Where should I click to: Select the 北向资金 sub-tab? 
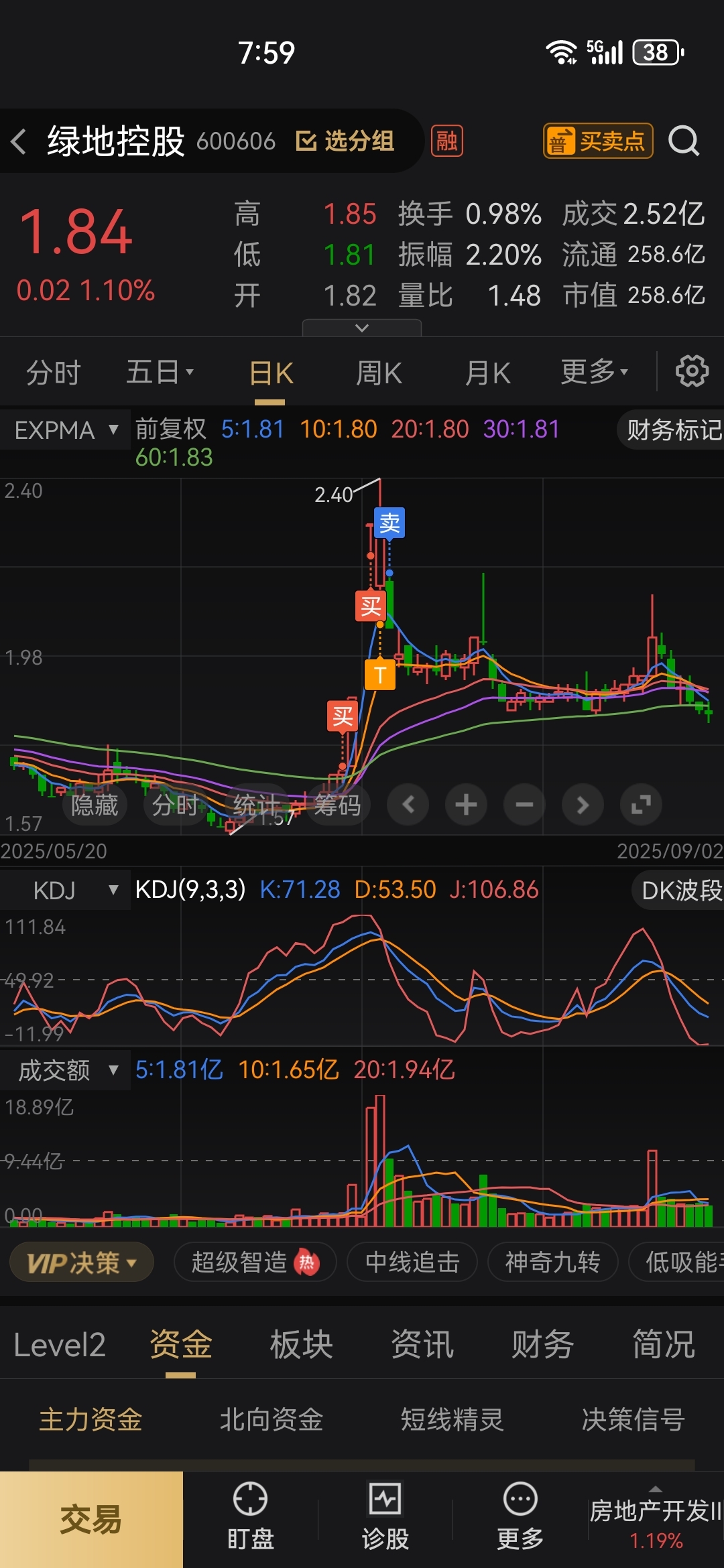pos(271,1419)
